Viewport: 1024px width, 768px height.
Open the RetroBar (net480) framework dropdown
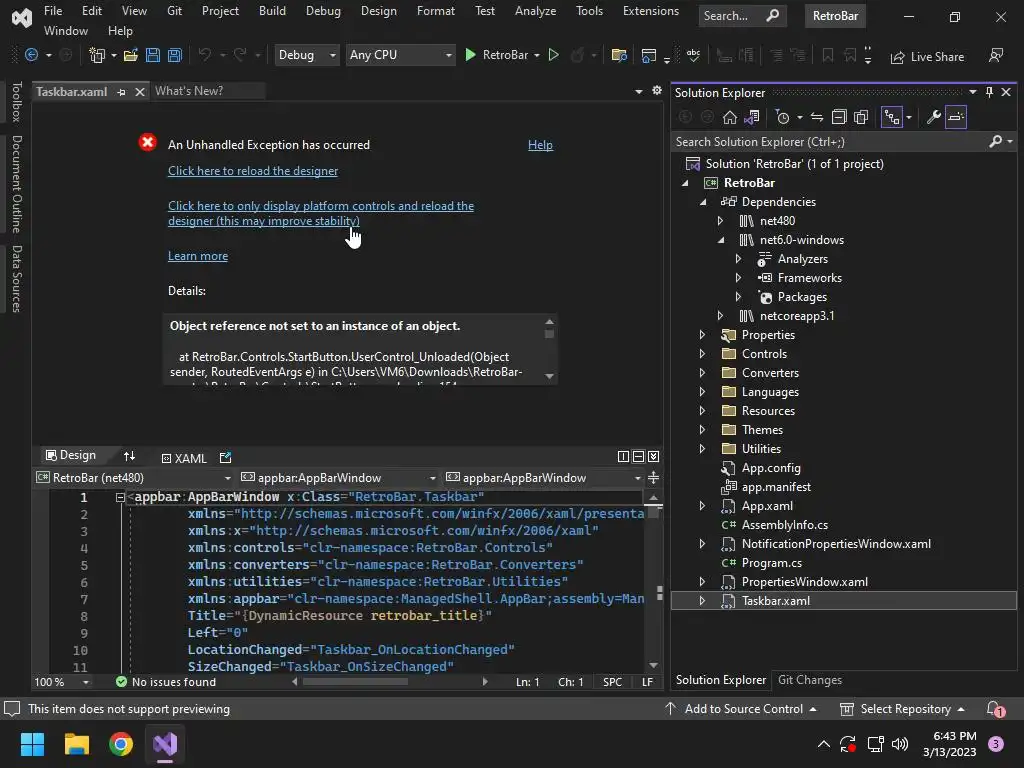(x=134, y=477)
